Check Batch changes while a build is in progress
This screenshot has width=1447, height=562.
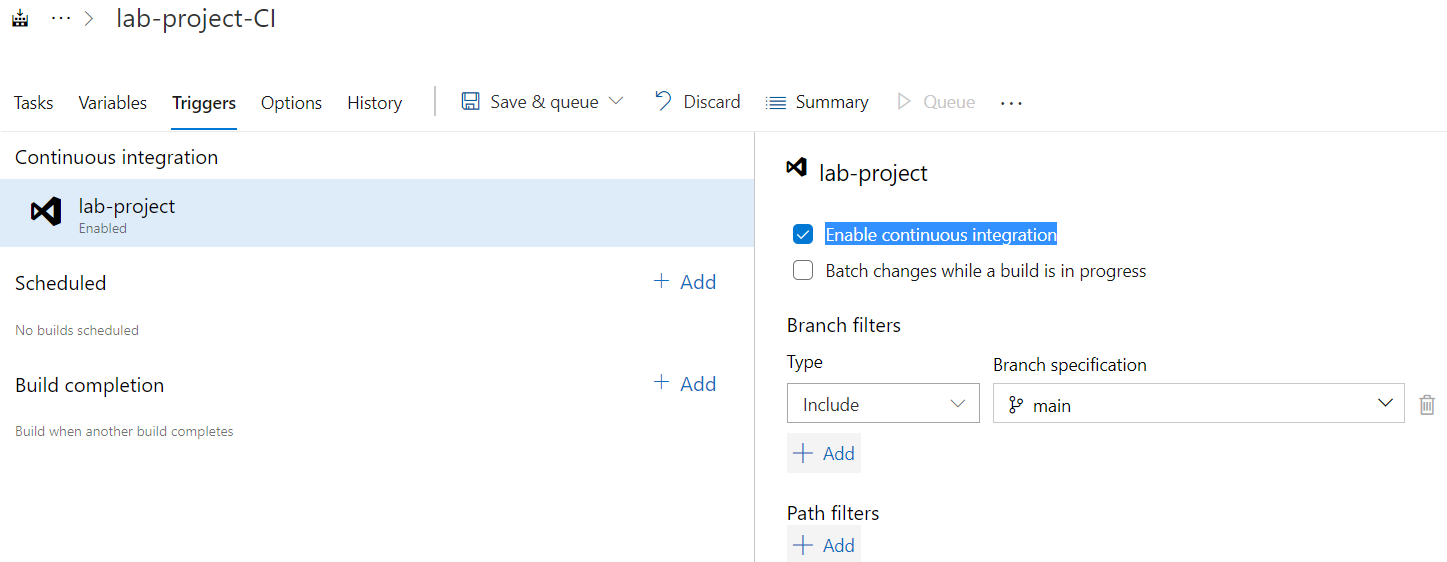coord(803,271)
